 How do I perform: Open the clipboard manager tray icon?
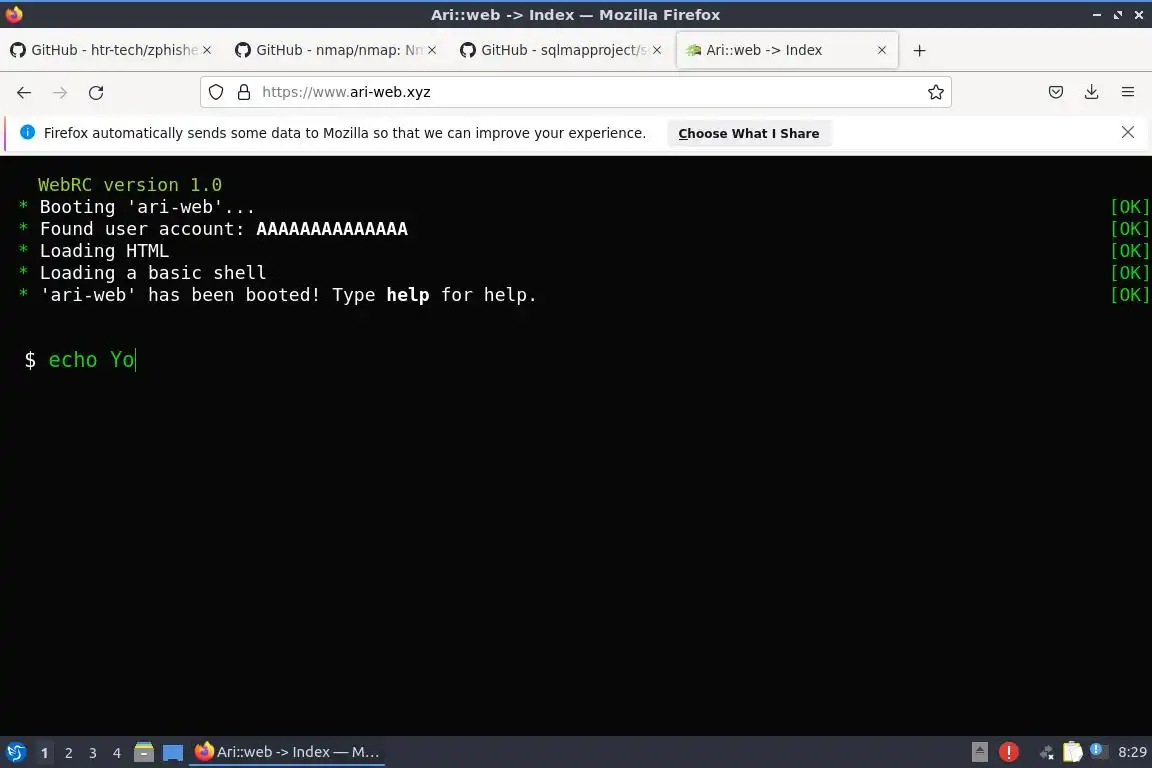click(1073, 752)
